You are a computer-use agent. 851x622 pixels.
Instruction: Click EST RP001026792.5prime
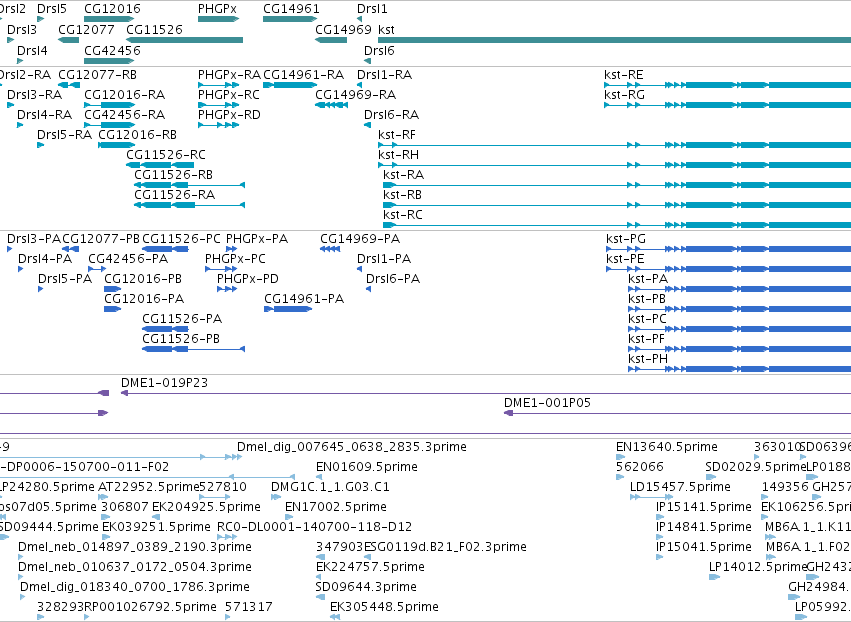tap(150, 607)
